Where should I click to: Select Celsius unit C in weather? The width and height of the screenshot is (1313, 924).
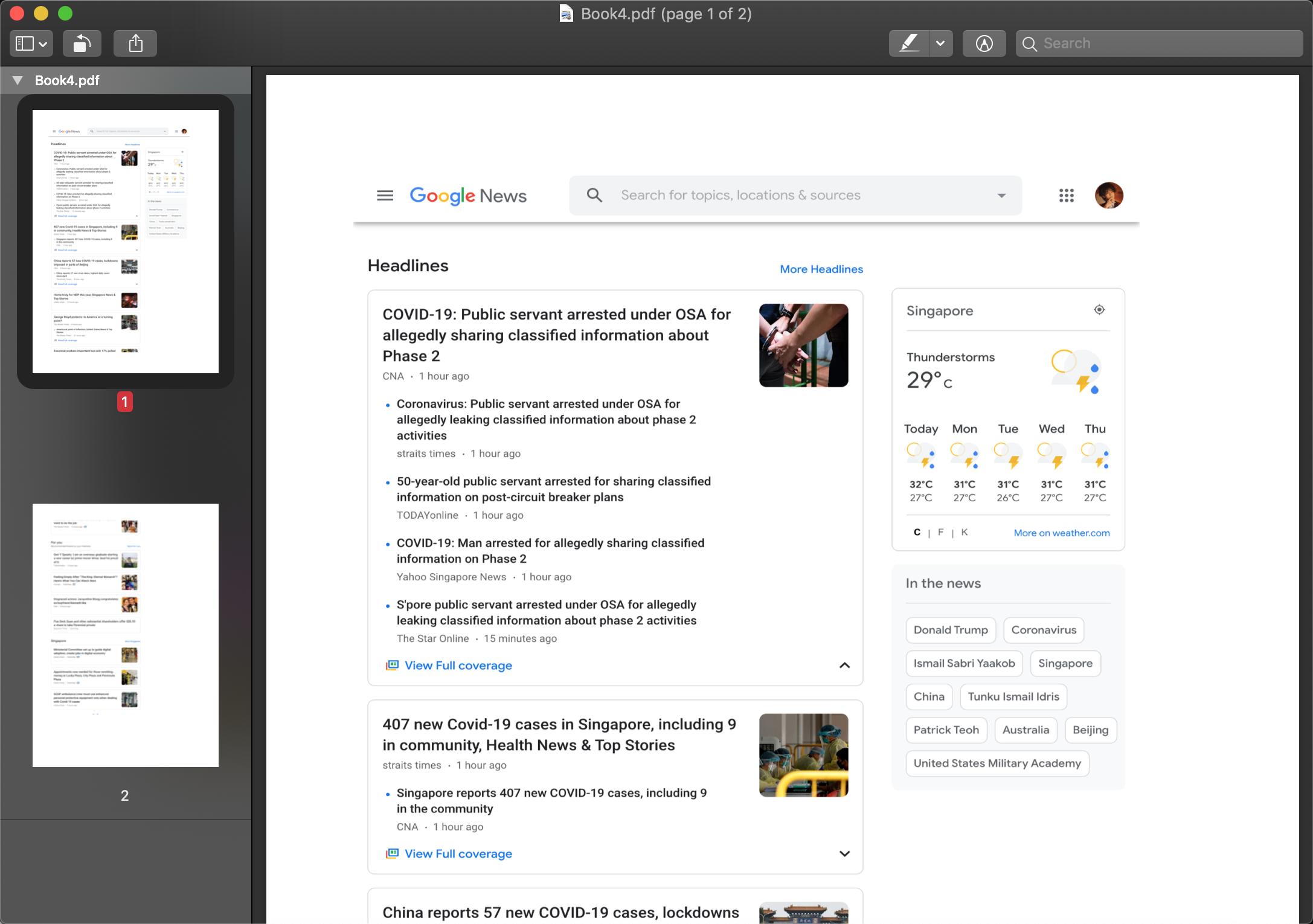tap(917, 532)
